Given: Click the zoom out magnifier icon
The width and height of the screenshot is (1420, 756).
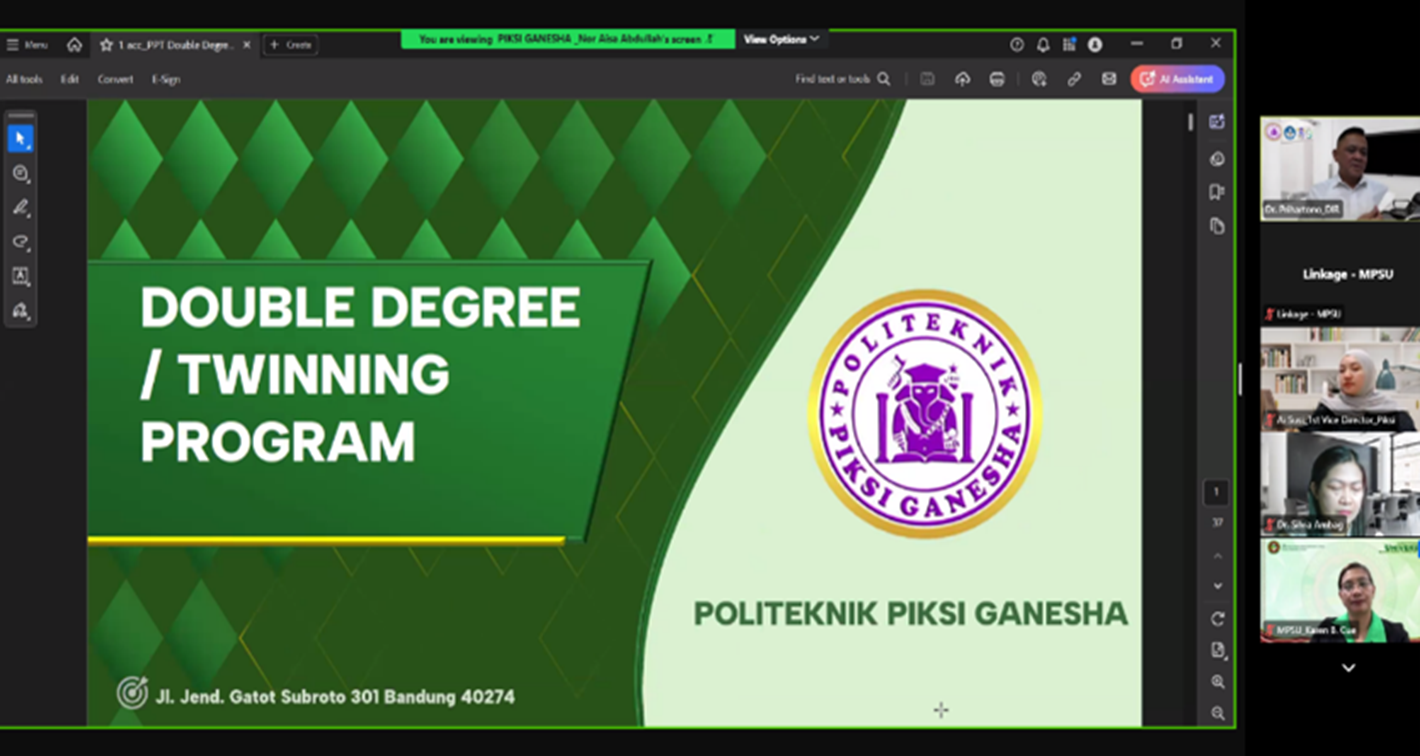Looking at the screenshot, I should click(1217, 713).
